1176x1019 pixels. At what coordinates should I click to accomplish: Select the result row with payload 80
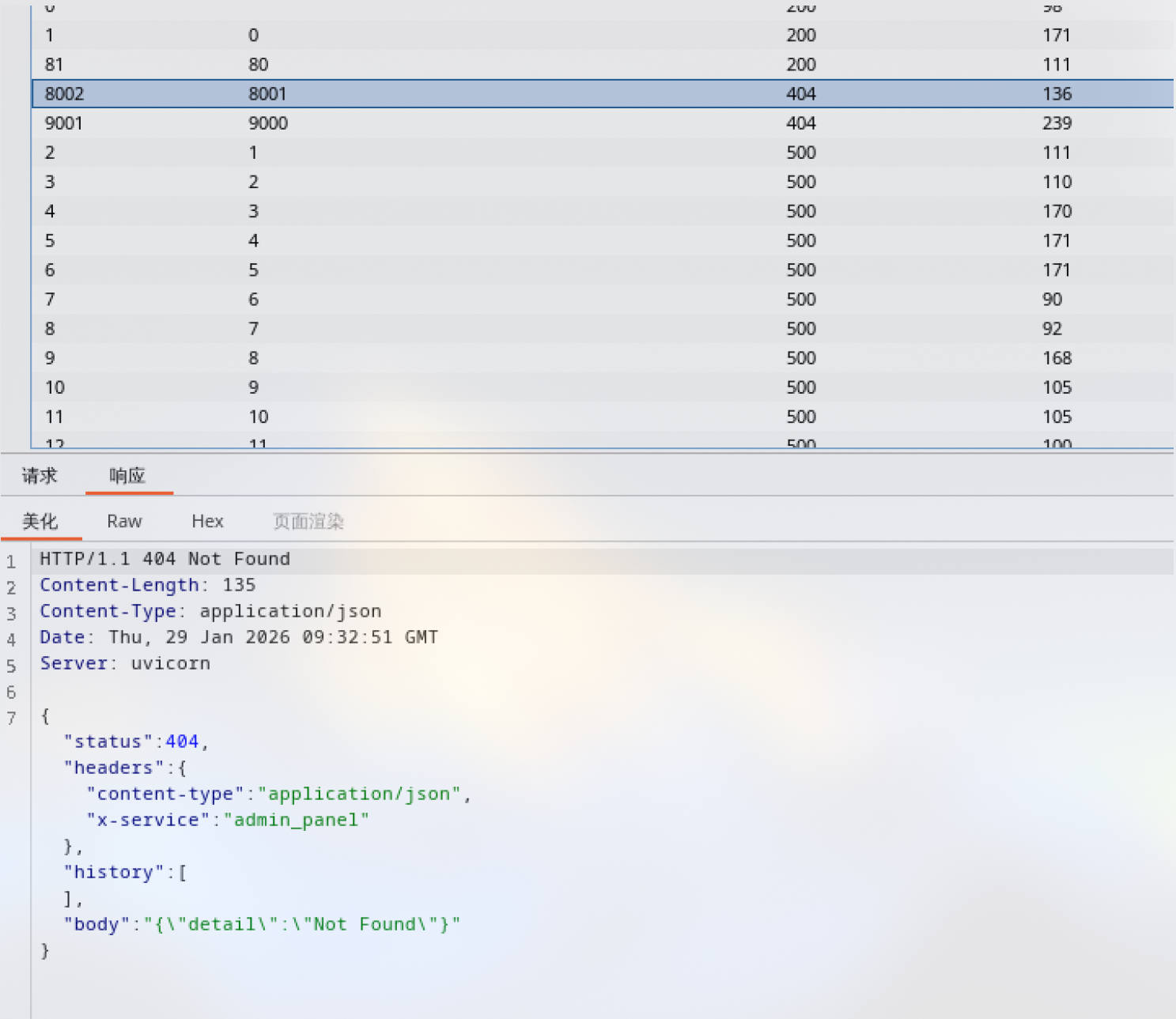tap(603, 65)
